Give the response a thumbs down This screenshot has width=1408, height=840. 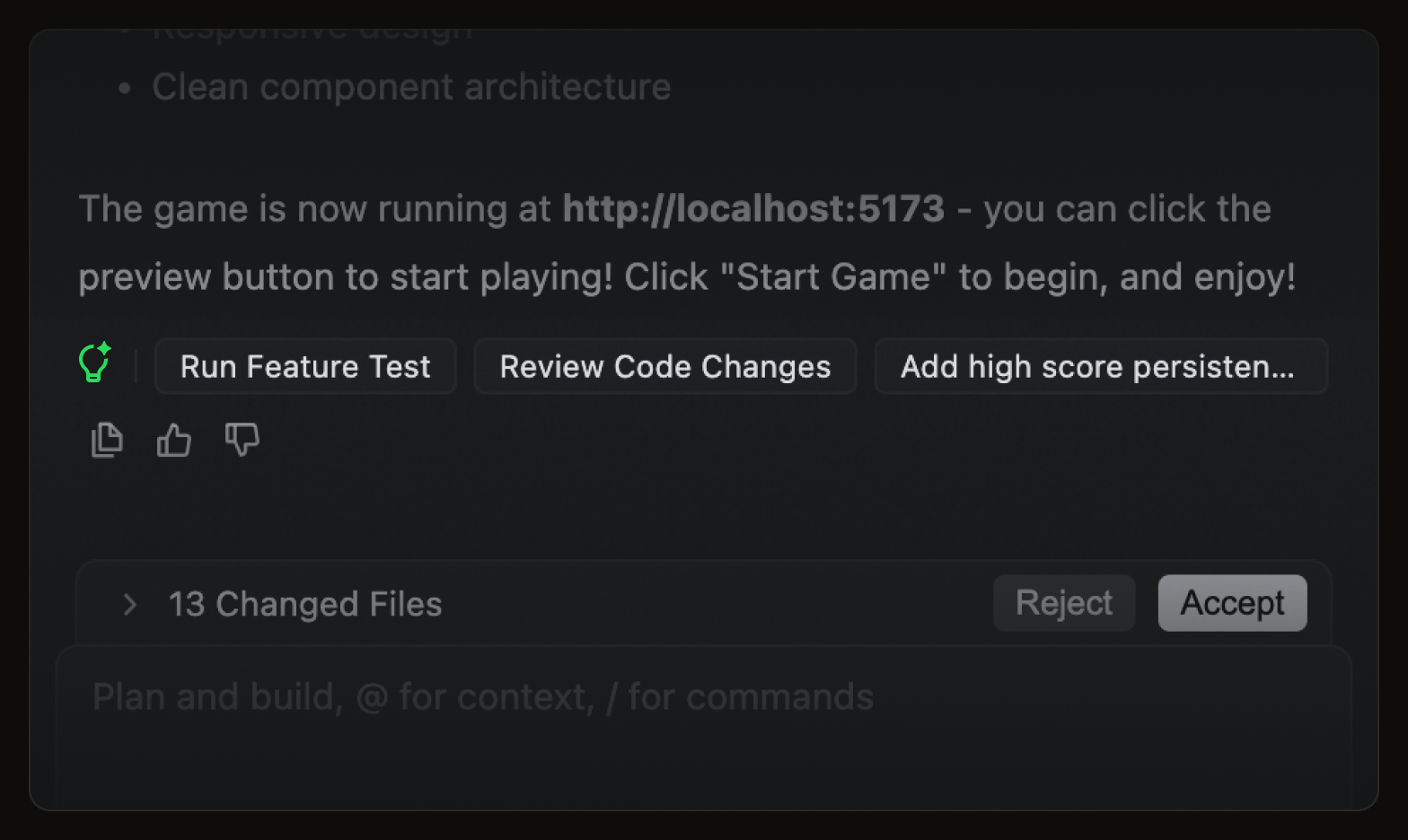point(242,440)
